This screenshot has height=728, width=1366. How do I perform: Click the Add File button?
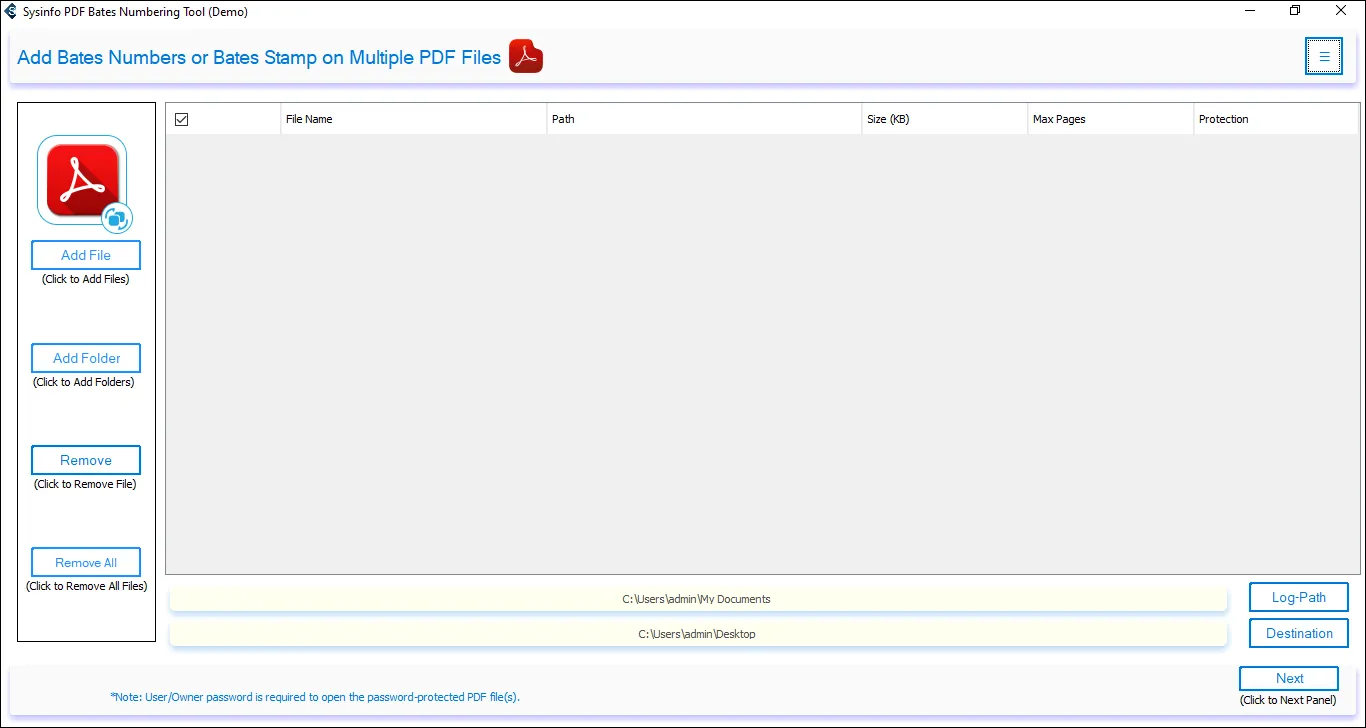[85, 255]
